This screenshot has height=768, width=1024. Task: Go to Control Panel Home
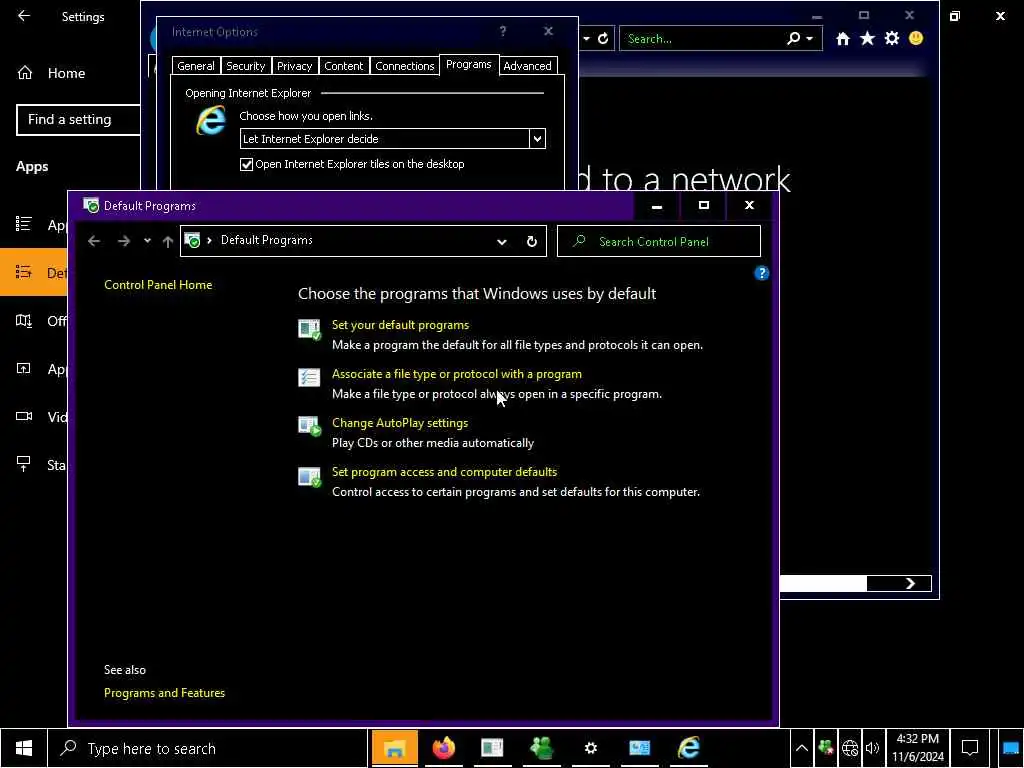pos(158,285)
